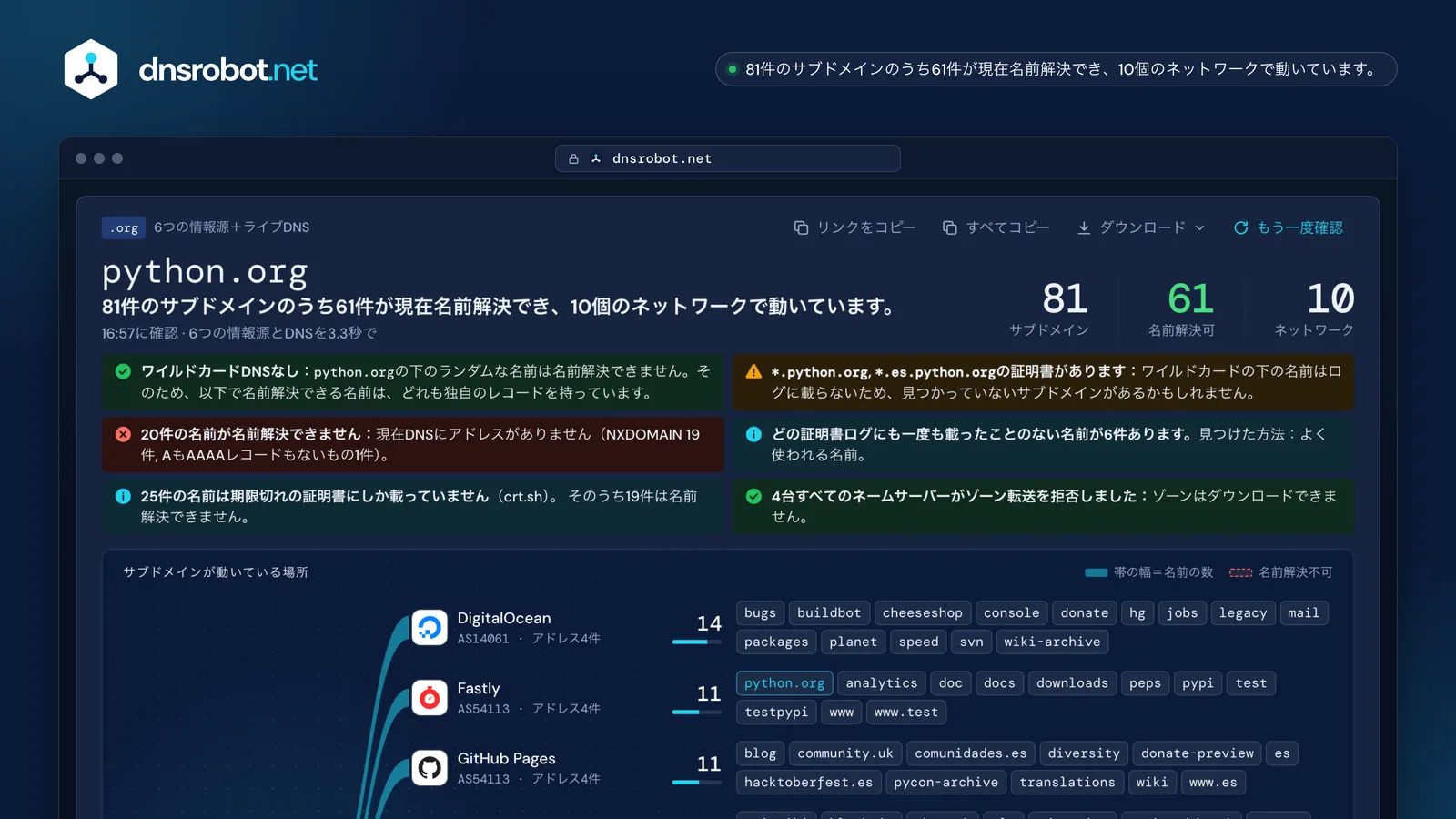
Task: Select the bugs subdomain chip
Action: pyautogui.click(x=760, y=613)
